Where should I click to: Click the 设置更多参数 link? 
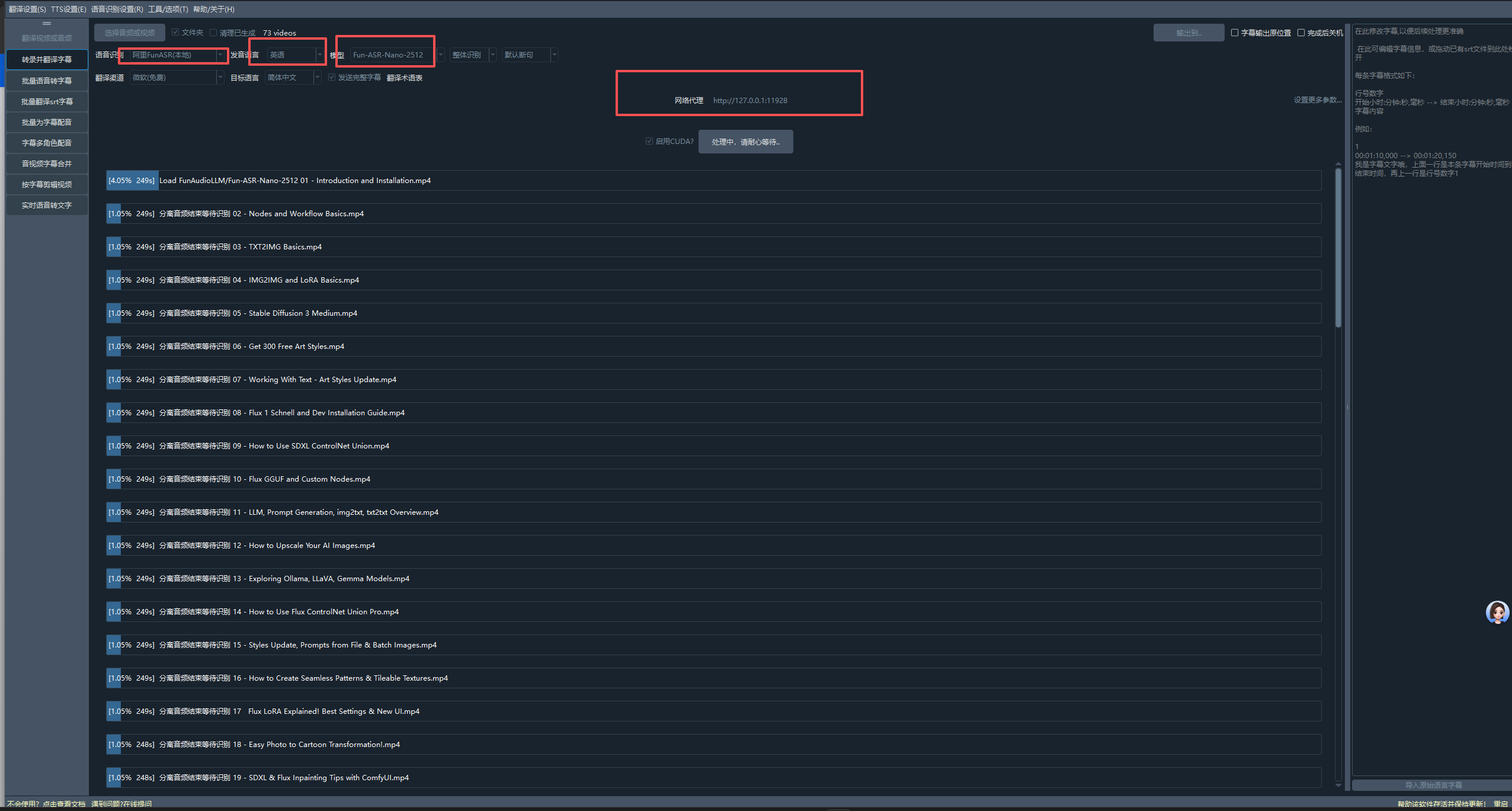(x=1316, y=100)
